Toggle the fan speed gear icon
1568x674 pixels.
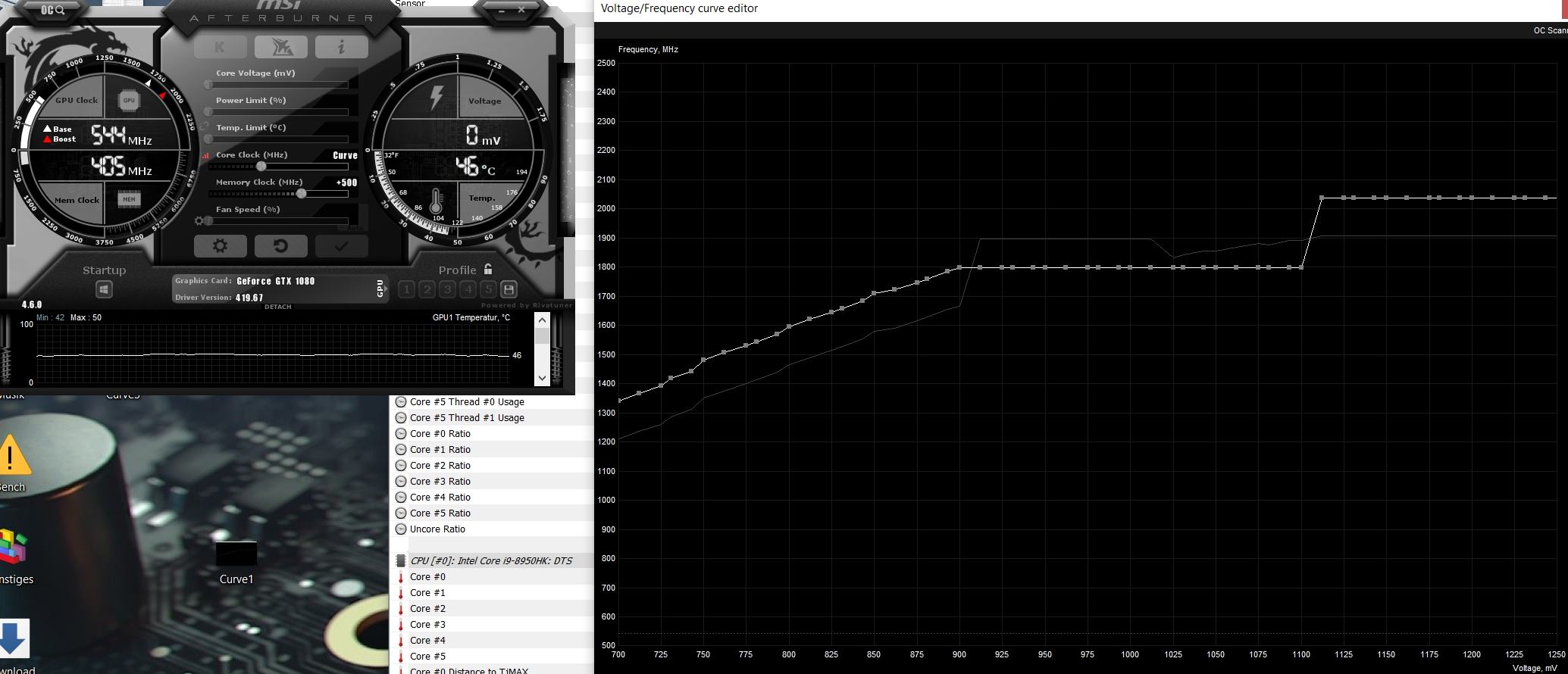click(199, 221)
